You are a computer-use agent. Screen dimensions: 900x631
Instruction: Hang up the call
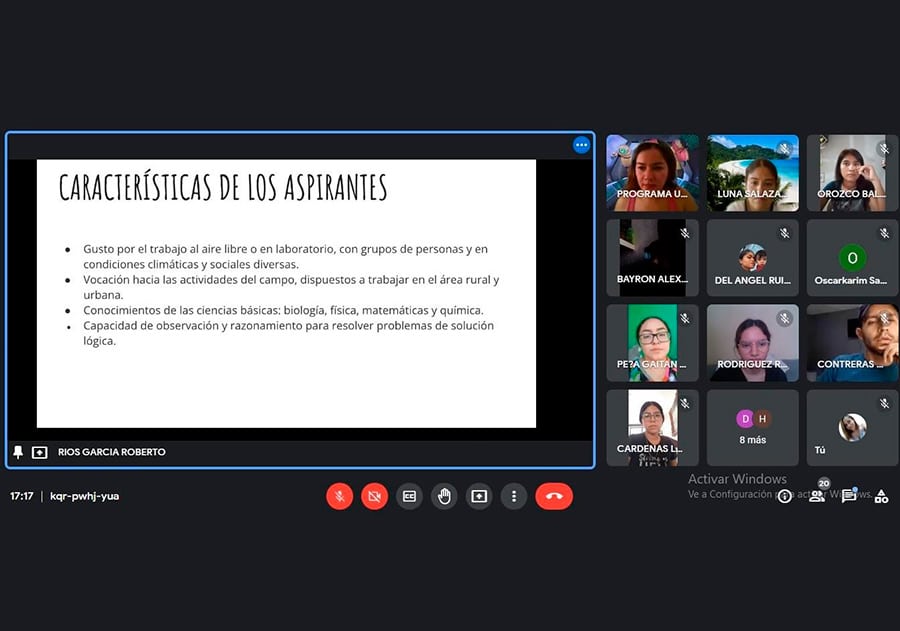point(554,496)
